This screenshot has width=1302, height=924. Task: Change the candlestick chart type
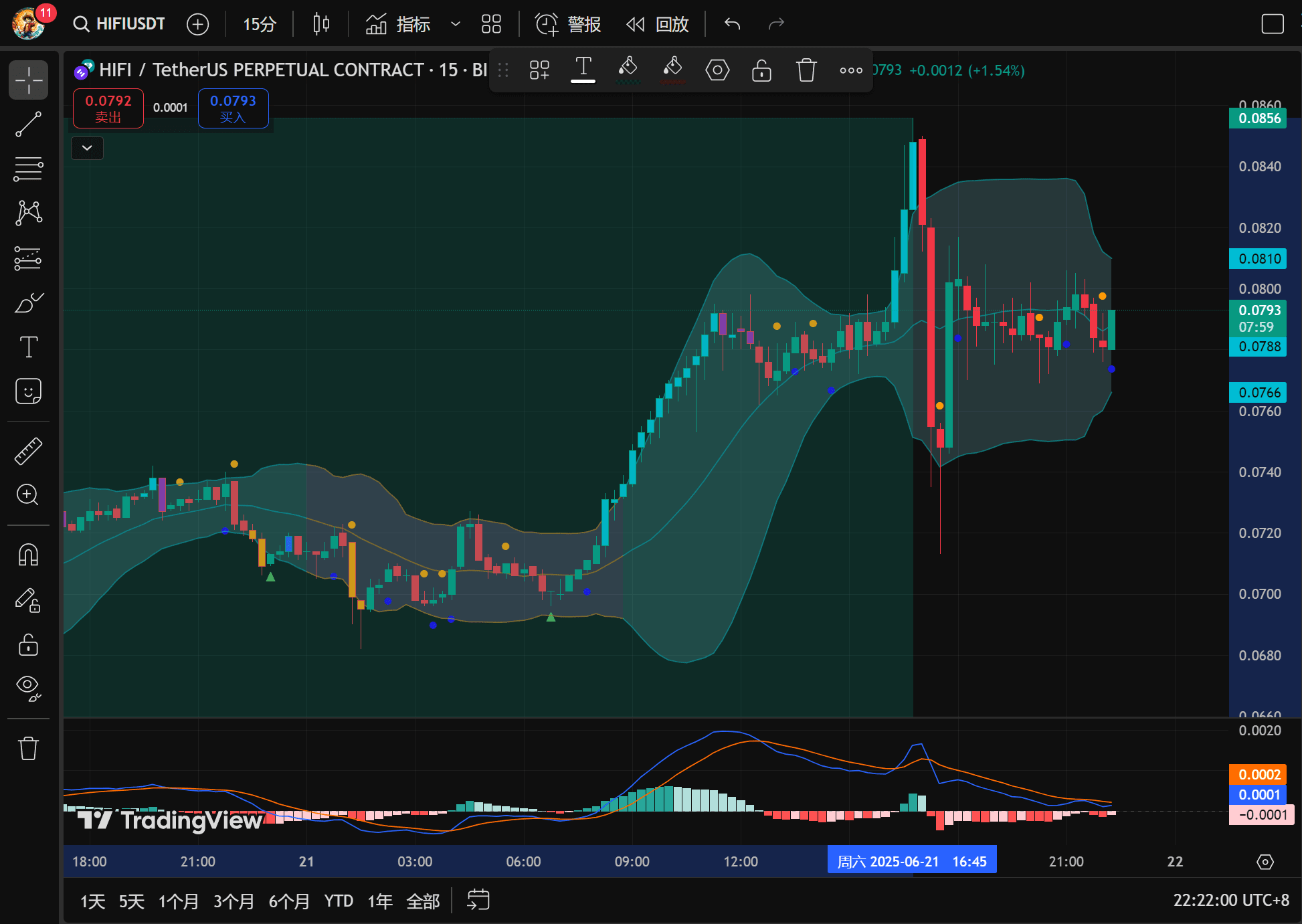[x=321, y=24]
